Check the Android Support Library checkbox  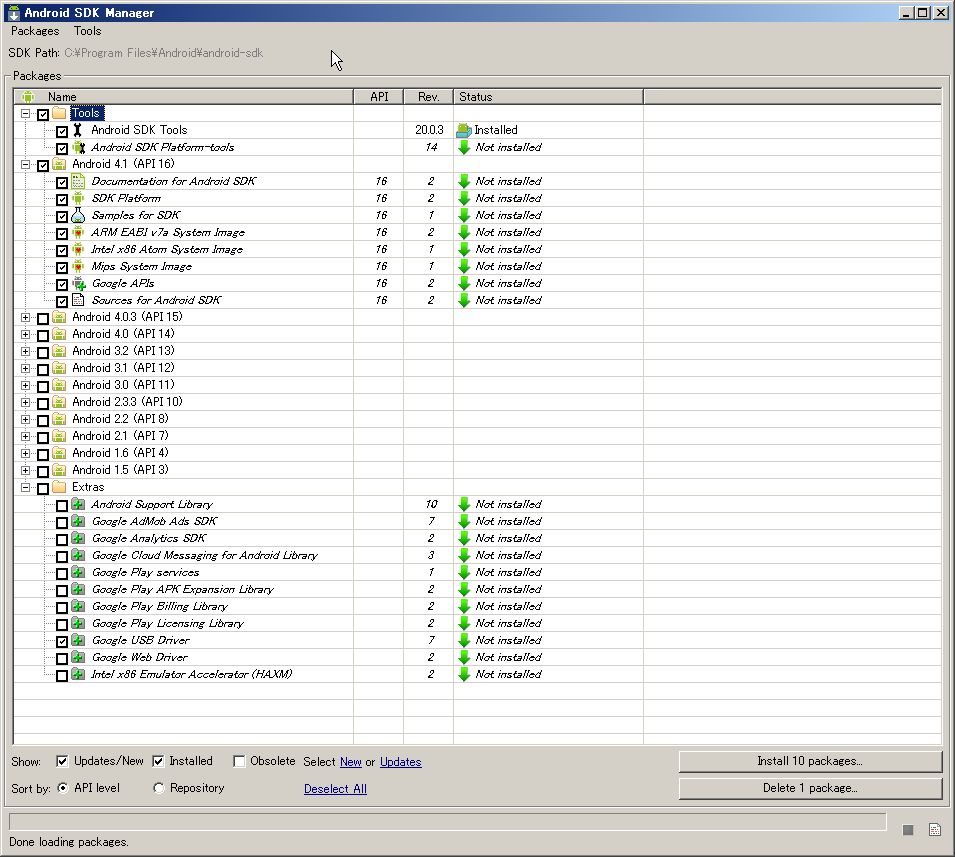[x=62, y=506]
